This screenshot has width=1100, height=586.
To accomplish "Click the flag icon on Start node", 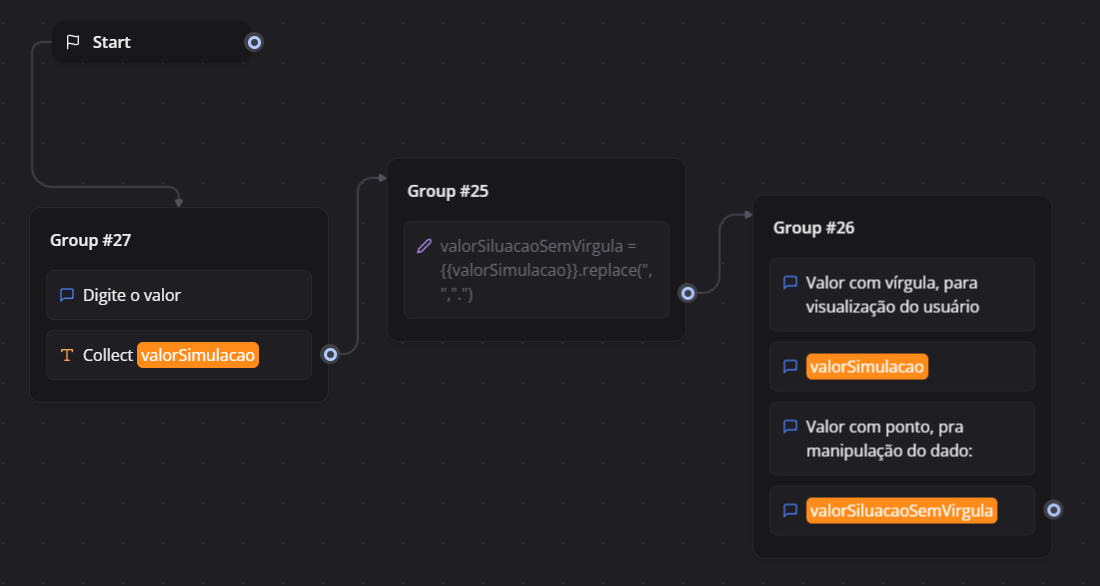I will (72, 42).
